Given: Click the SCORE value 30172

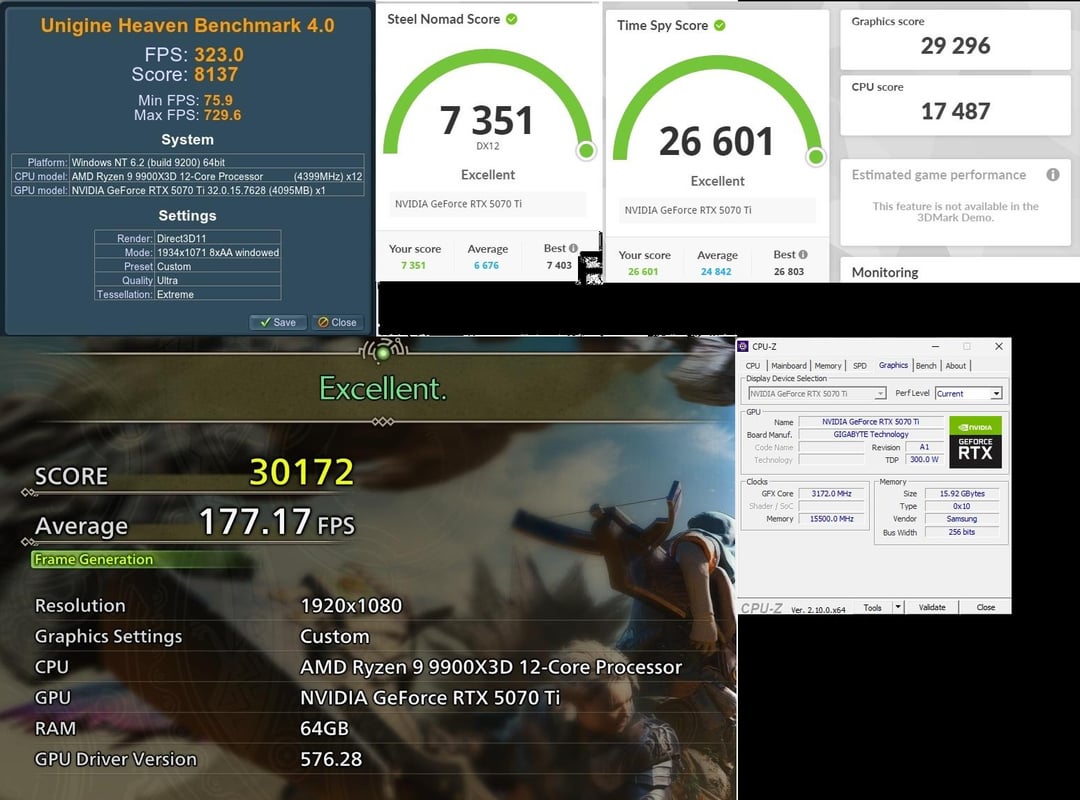Looking at the screenshot, I should click(x=301, y=472).
